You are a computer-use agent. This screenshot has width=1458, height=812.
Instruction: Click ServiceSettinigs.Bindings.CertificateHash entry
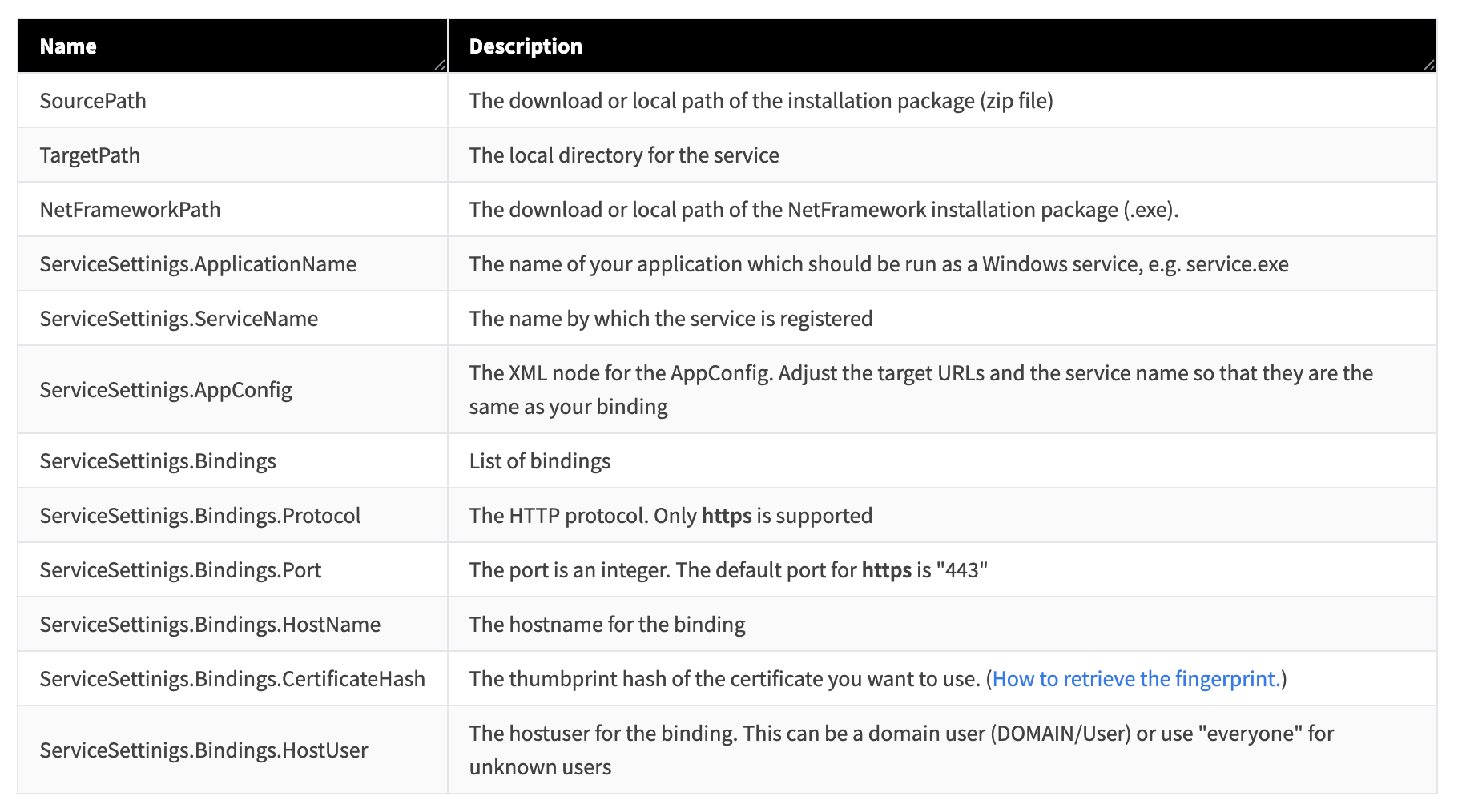pos(232,679)
